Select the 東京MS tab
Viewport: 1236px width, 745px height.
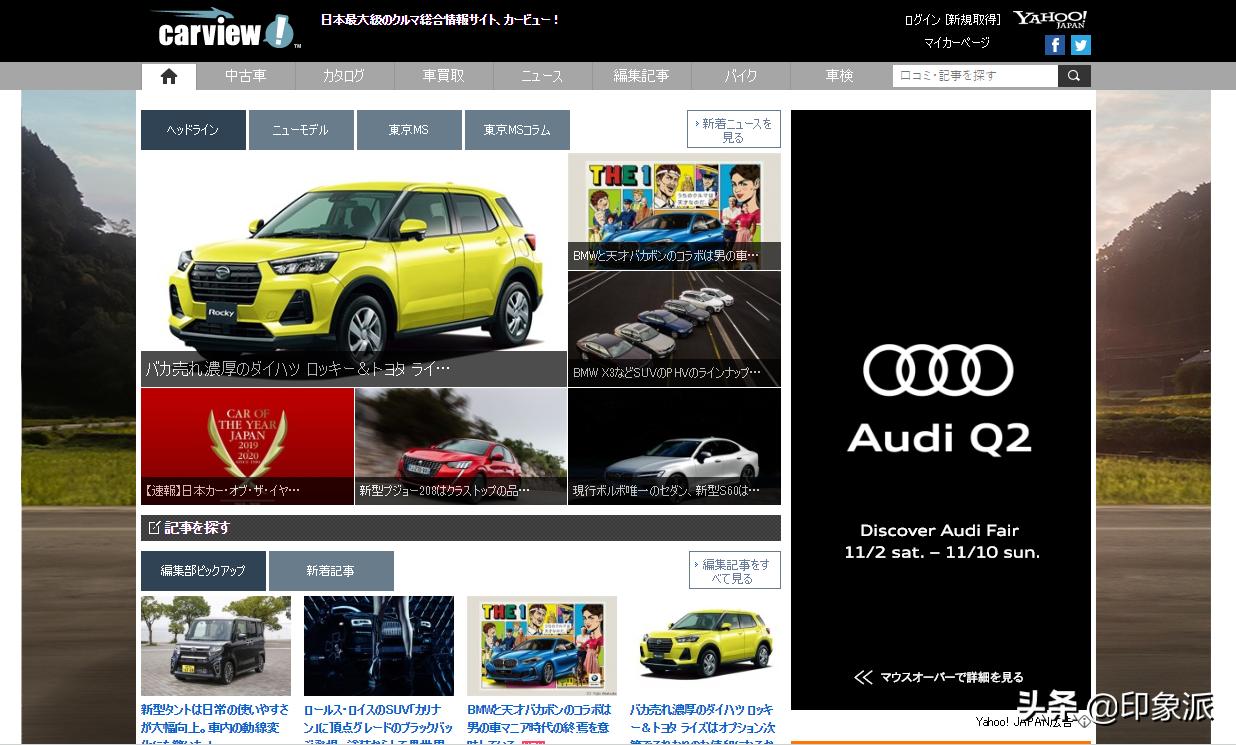(409, 130)
